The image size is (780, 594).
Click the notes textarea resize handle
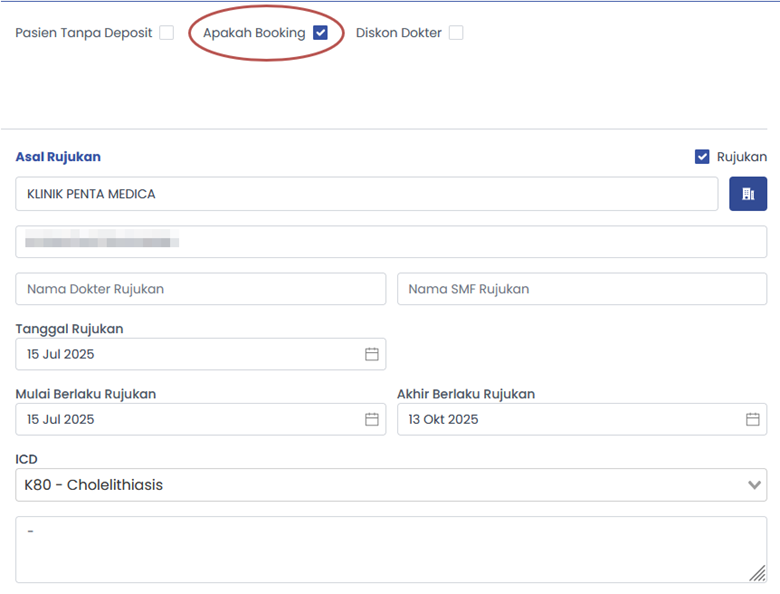758,573
